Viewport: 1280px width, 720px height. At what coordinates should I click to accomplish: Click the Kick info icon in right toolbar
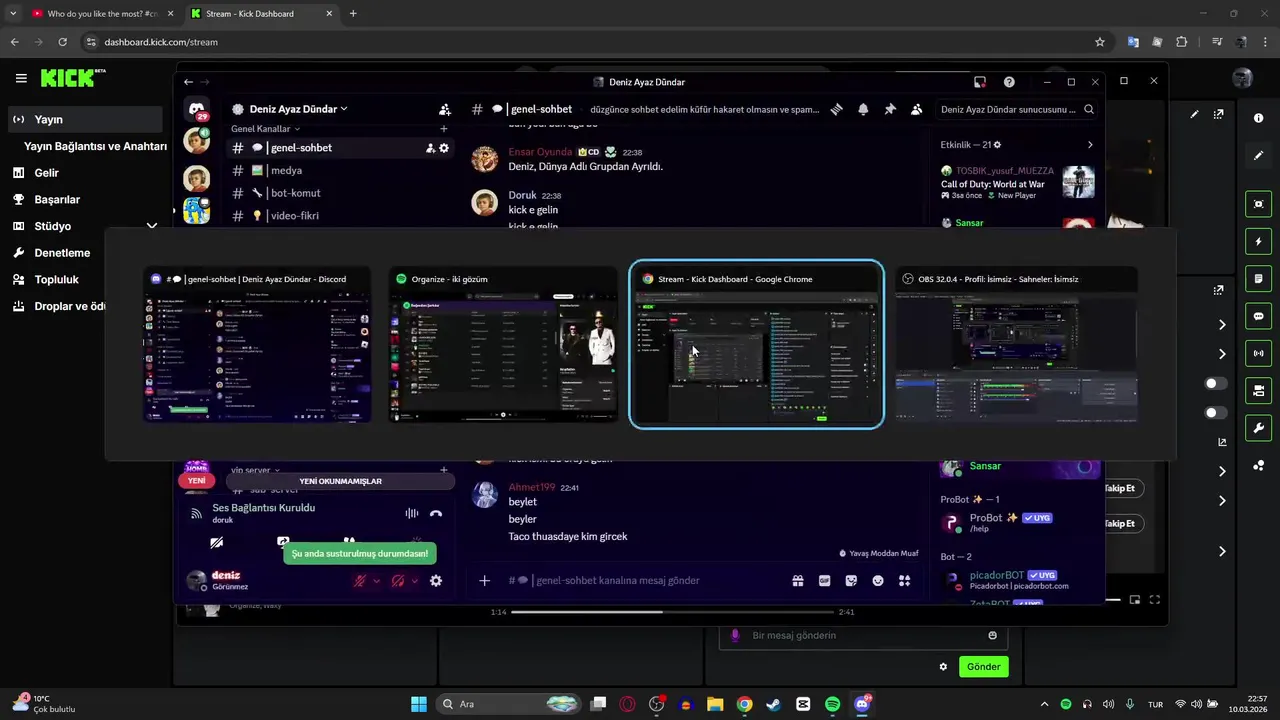(1258, 118)
